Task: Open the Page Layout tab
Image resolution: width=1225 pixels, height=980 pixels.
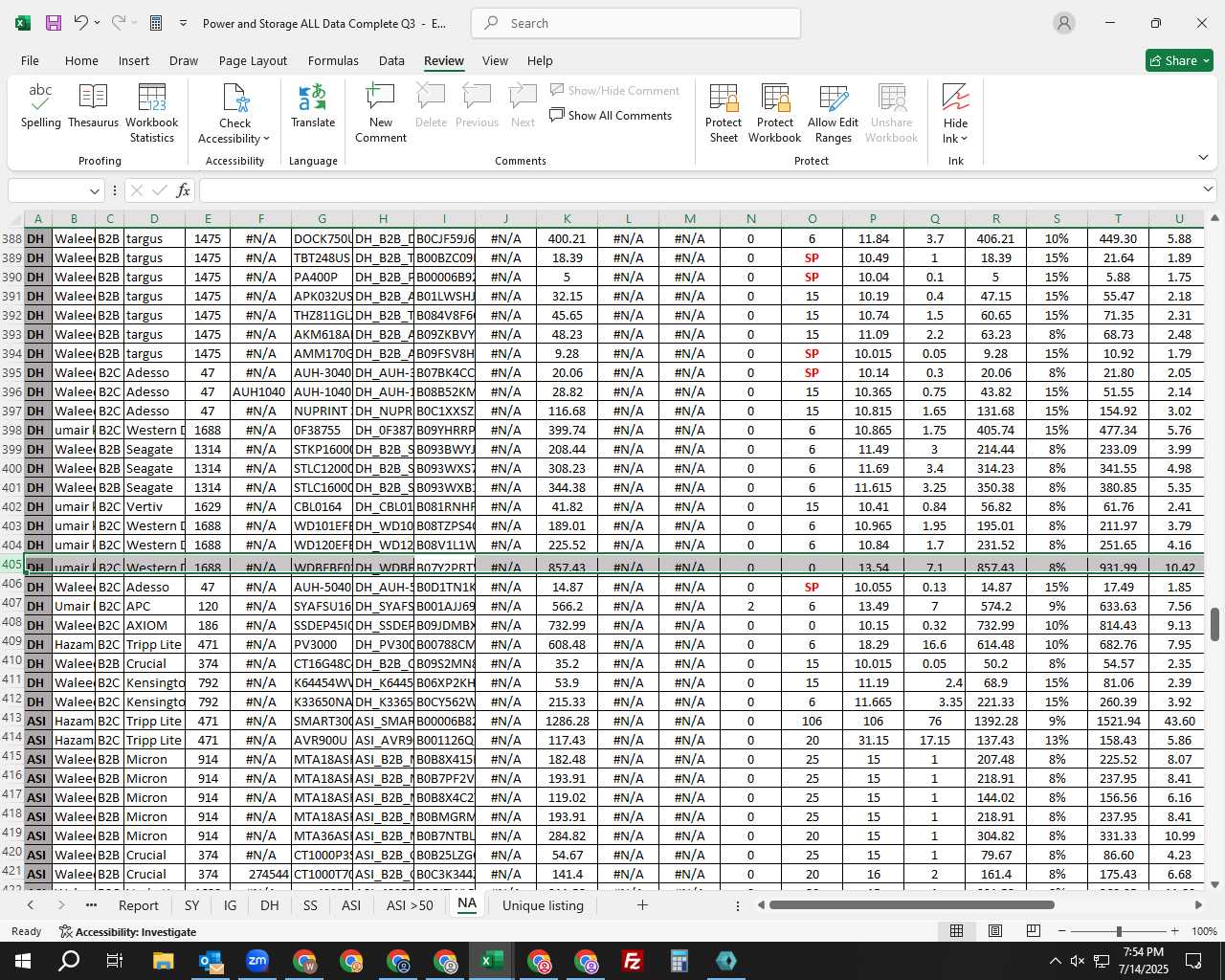Action: 253,60
